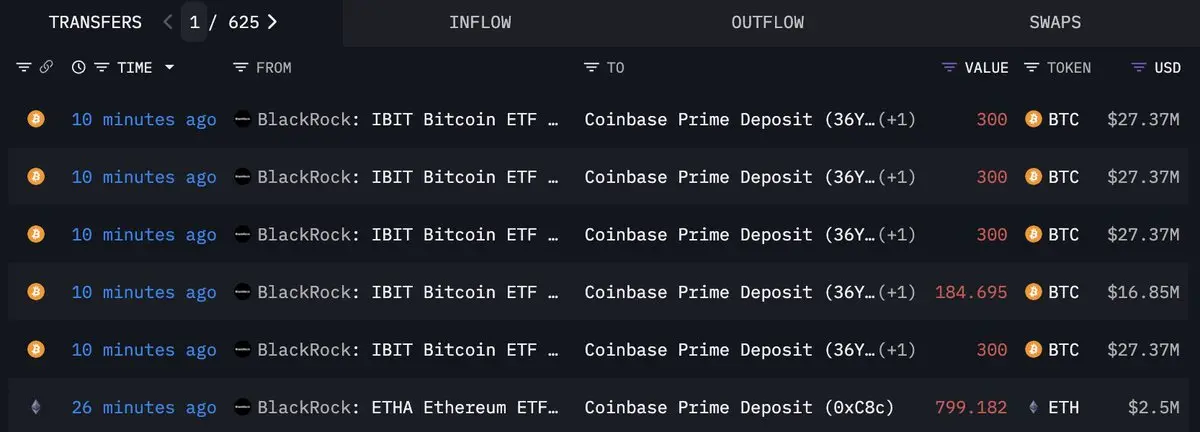Open Coinbase Prime Deposit (0xC8c) link

739,408
